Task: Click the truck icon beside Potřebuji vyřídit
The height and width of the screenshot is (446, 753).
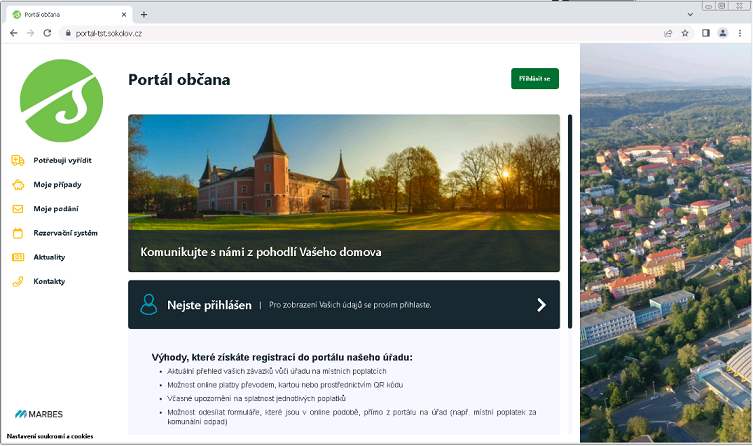Action: point(17,160)
